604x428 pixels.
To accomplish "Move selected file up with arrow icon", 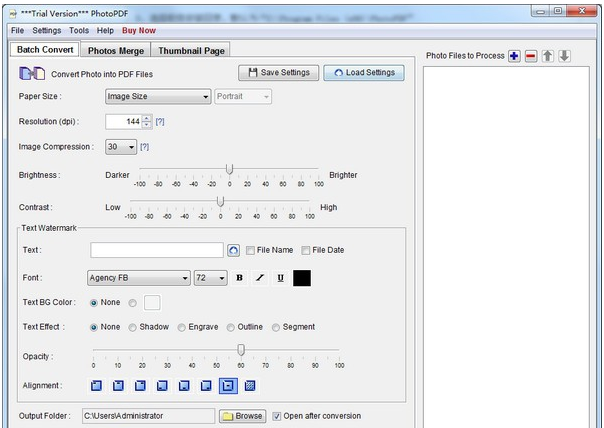I will click(548, 55).
